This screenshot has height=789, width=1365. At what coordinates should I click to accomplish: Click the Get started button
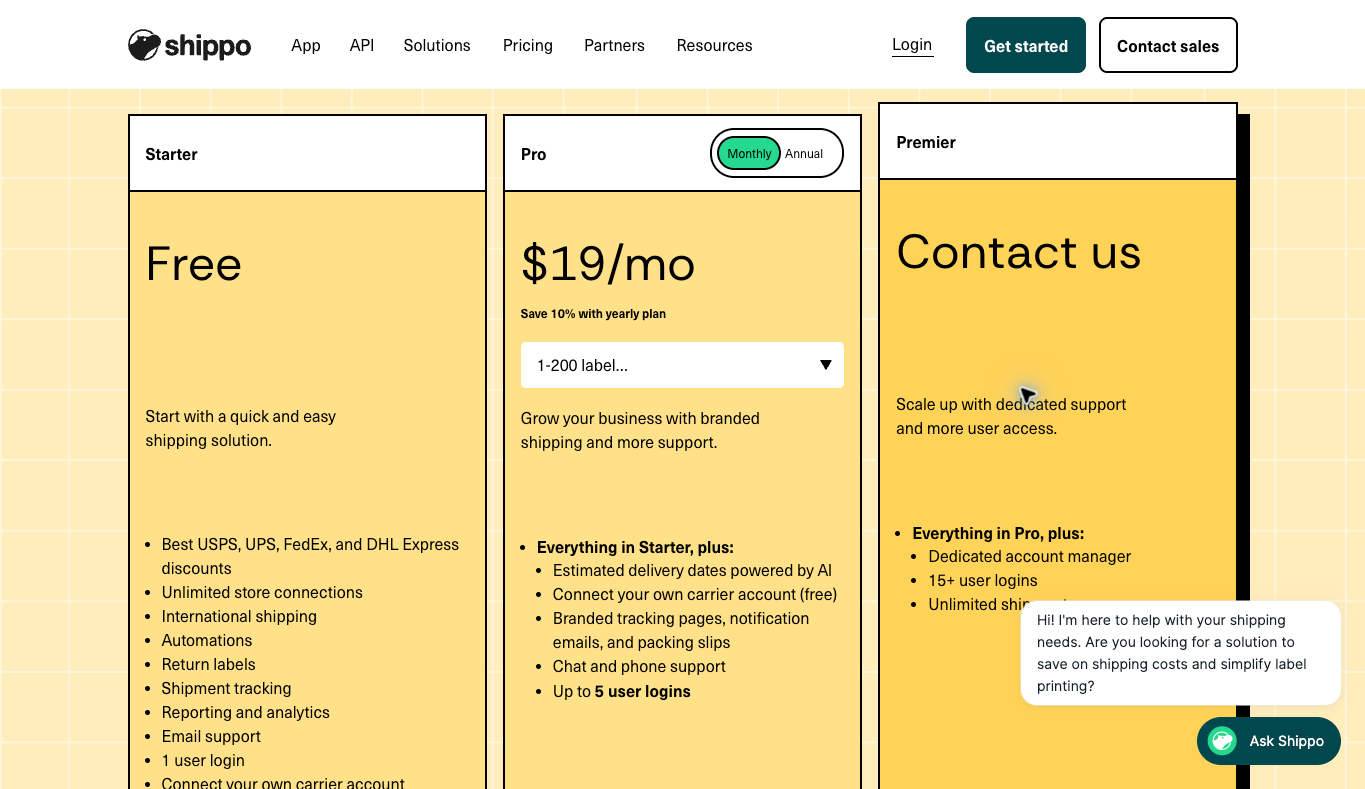click(1026, 45)
